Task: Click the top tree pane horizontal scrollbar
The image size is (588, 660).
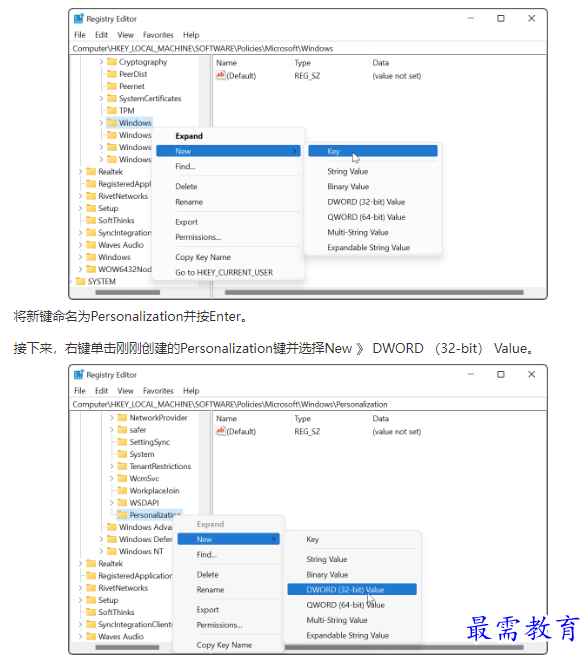Action: [x=128, y=292]
